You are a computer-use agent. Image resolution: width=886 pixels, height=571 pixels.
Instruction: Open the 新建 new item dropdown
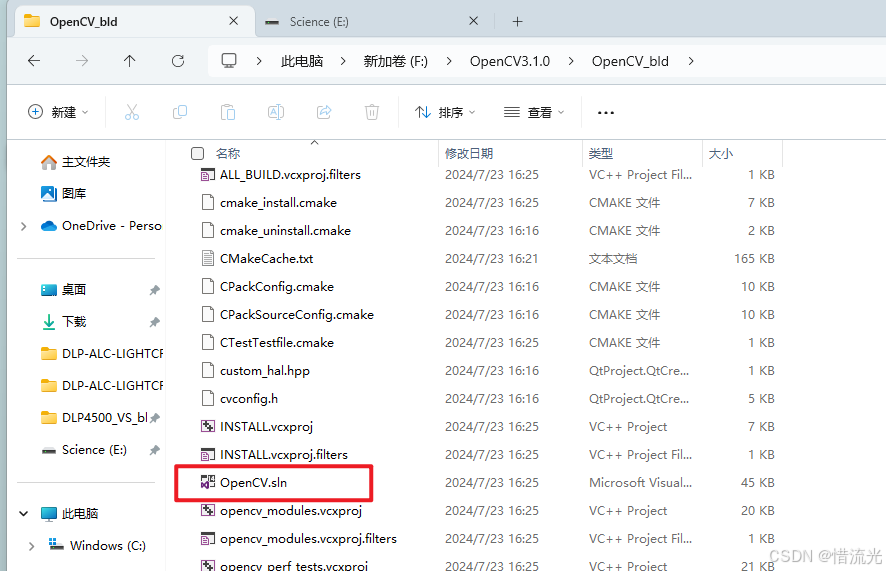58,112
